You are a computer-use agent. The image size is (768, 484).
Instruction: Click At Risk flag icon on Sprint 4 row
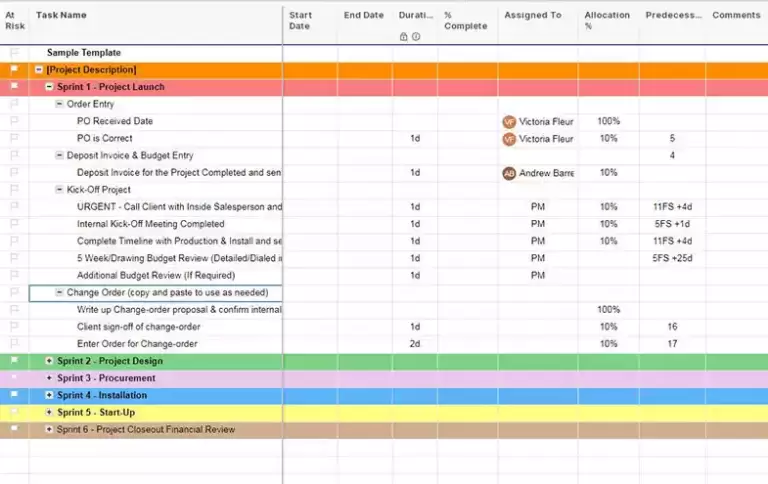14,395
